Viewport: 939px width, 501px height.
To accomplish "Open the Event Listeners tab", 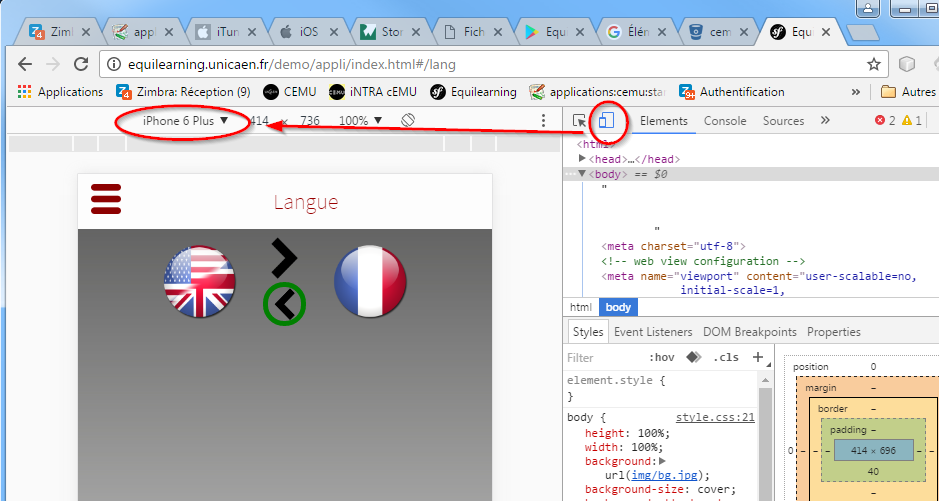I will tap(652, 332).
